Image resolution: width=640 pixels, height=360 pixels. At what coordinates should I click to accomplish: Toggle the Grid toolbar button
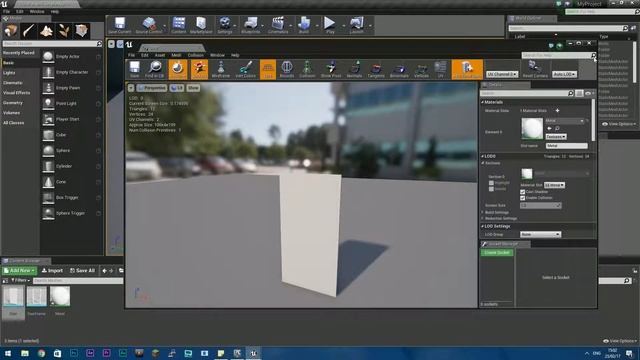click(x=268, y=69)
